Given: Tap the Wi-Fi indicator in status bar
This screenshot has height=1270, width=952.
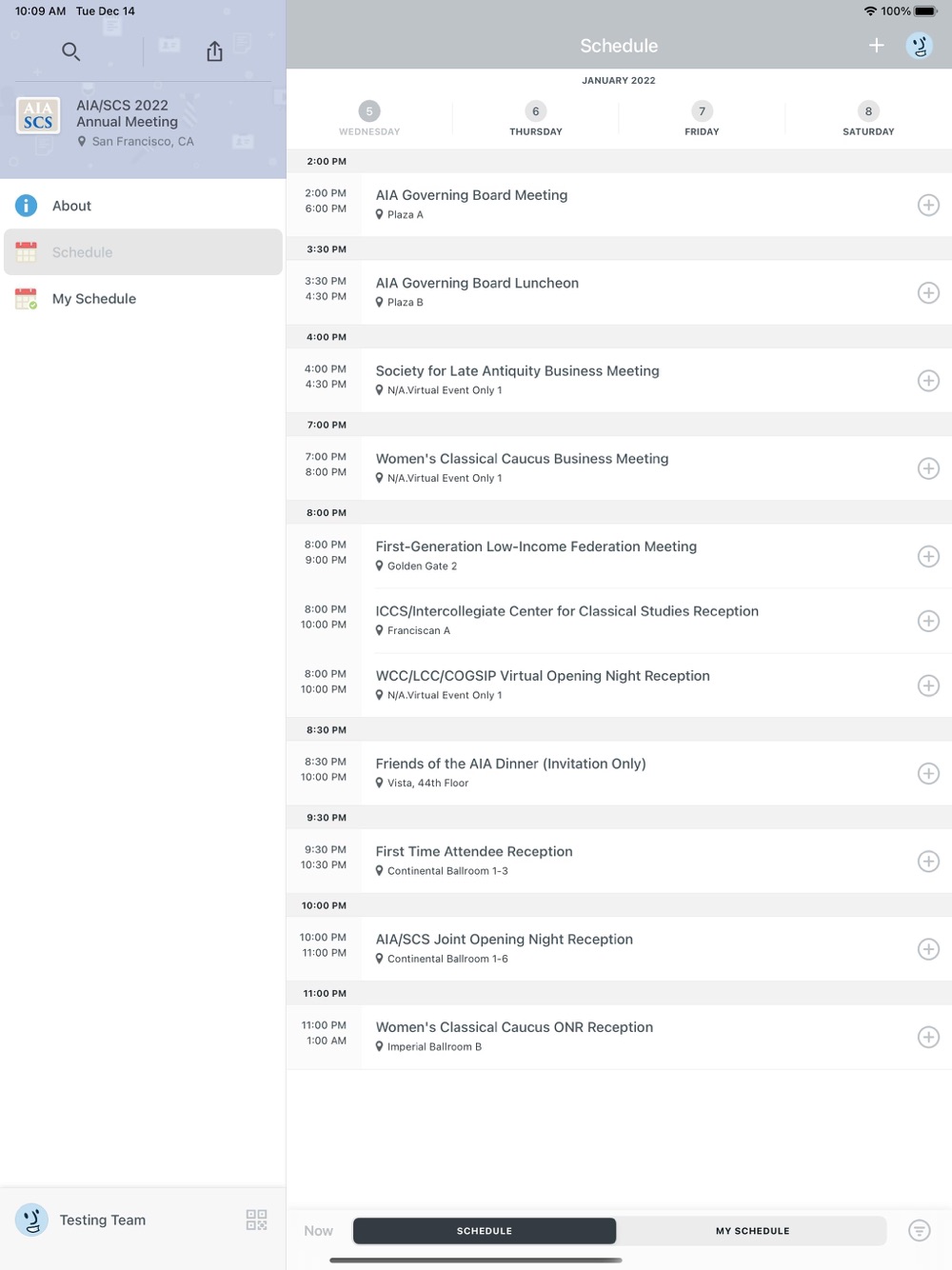Looking at the screenshot, I should pyautogui.click(x=870, y=11).
